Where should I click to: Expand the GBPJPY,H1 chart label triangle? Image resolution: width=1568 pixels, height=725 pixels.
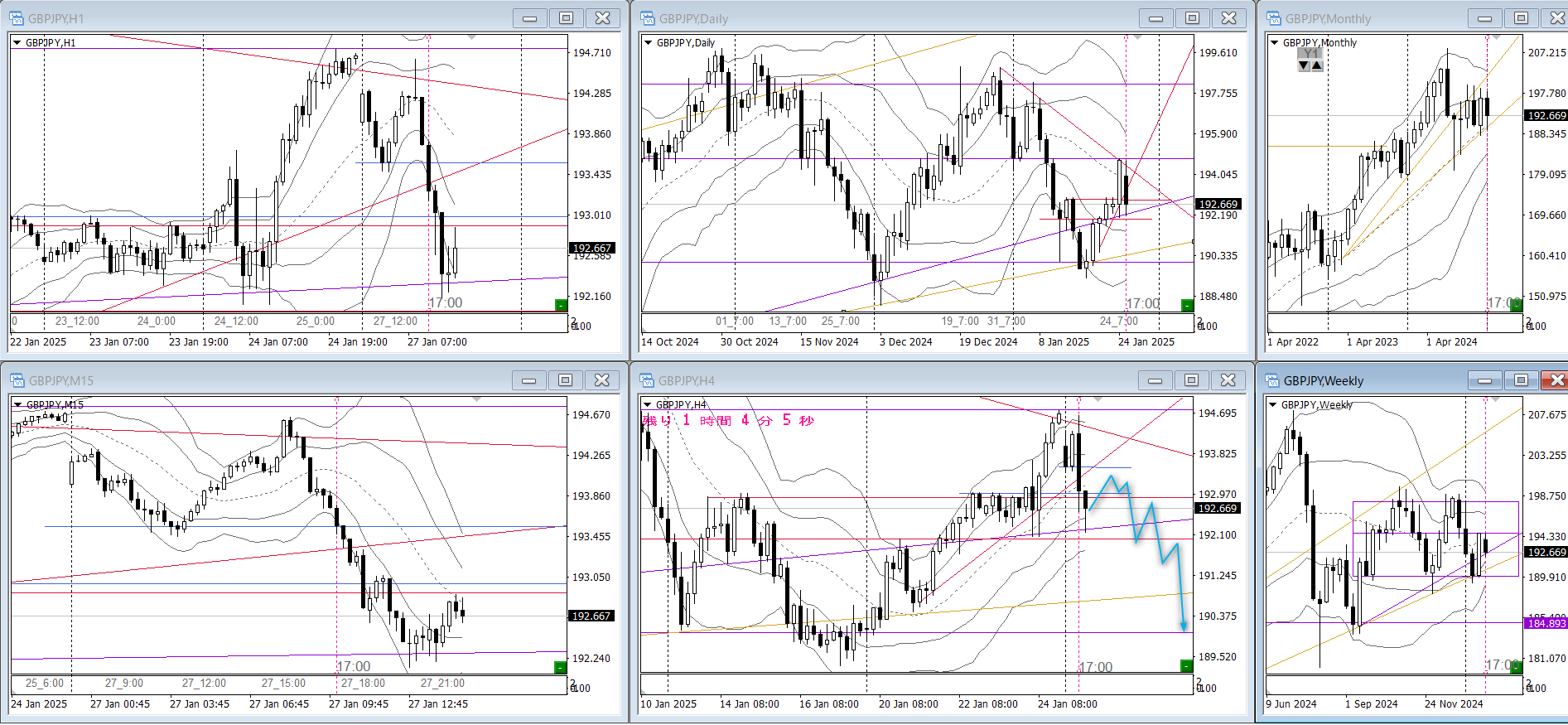click(17, 43)
